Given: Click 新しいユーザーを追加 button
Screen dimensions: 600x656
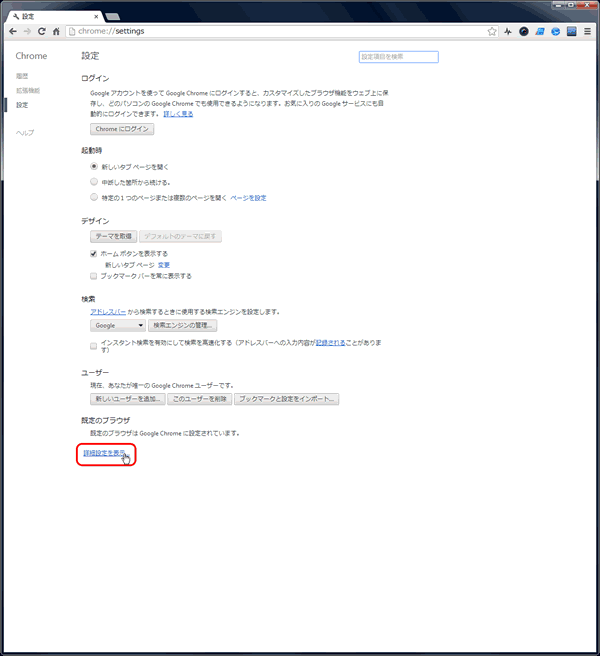Looking at the screenshot, I should 128,399.
